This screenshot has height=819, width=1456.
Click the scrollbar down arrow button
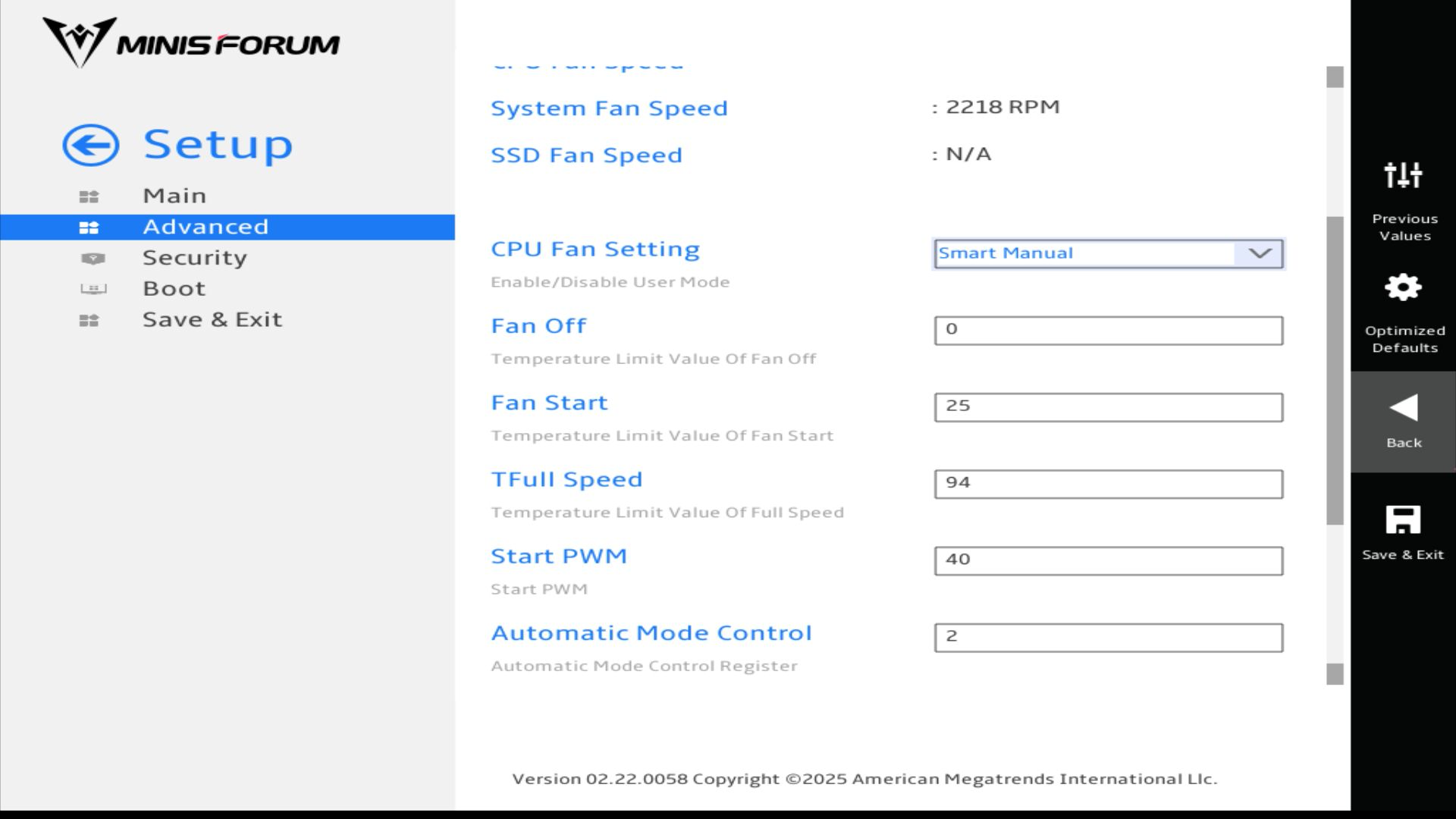(x=1335, y=674)
